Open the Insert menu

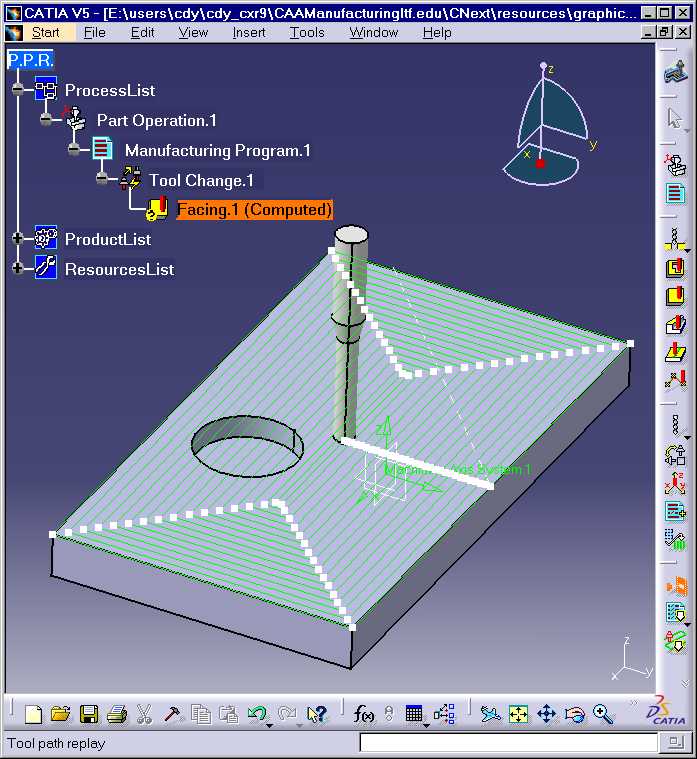click(x=249, y=32)
